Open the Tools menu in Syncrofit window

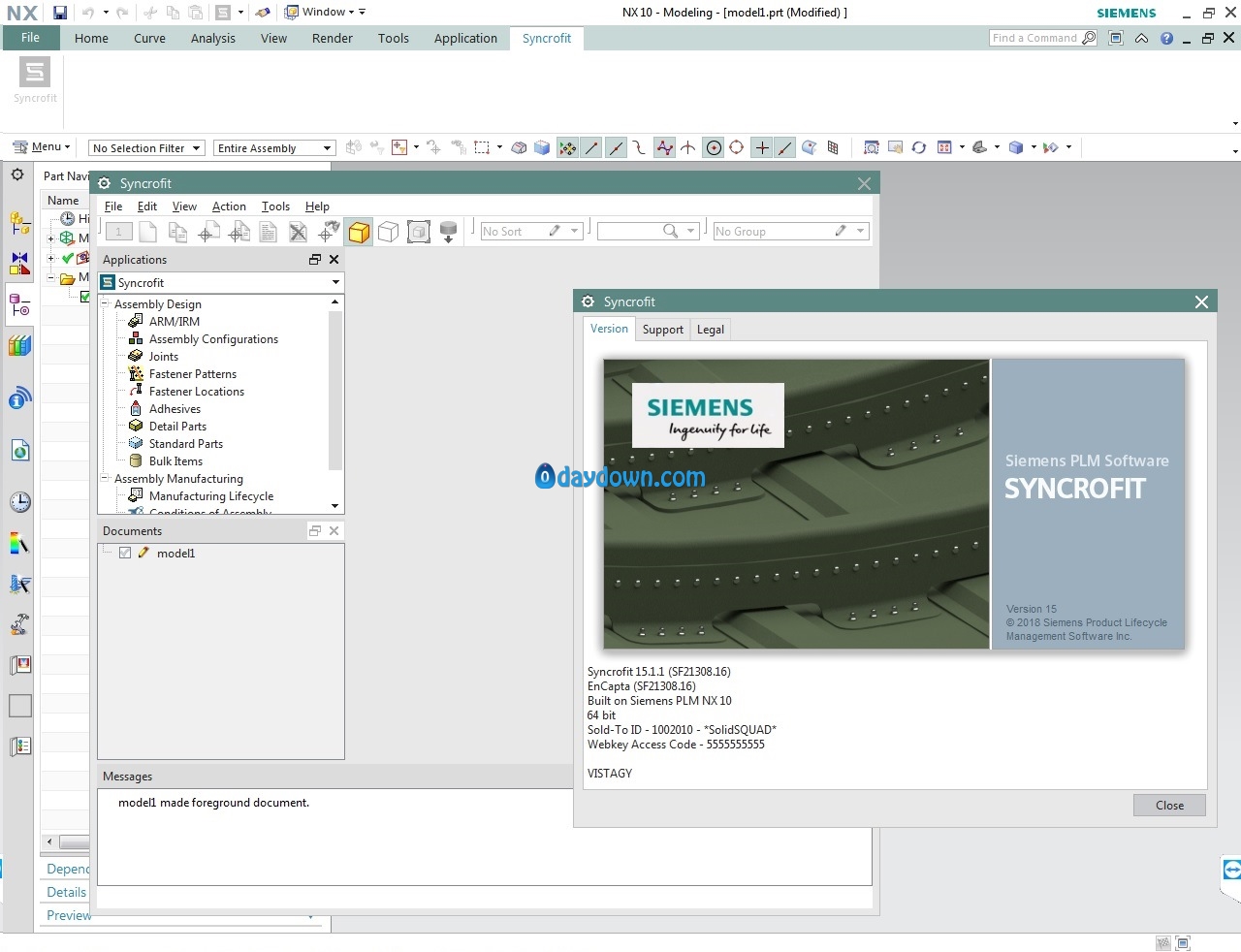[275, 206]
